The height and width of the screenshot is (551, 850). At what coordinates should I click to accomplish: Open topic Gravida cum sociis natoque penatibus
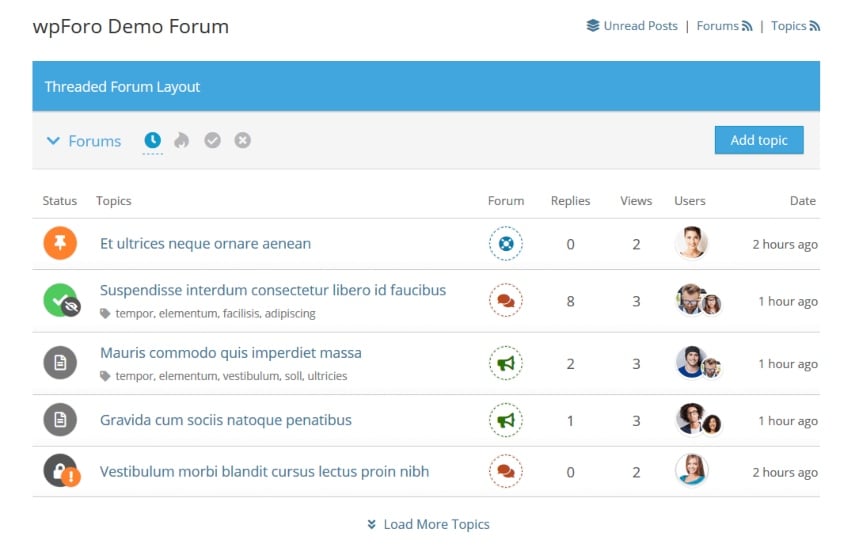[x=226, y=420]
